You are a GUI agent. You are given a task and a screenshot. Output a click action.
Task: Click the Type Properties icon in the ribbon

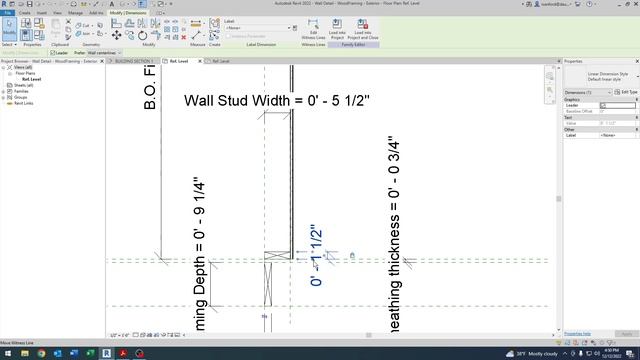[x=26, y=23]
